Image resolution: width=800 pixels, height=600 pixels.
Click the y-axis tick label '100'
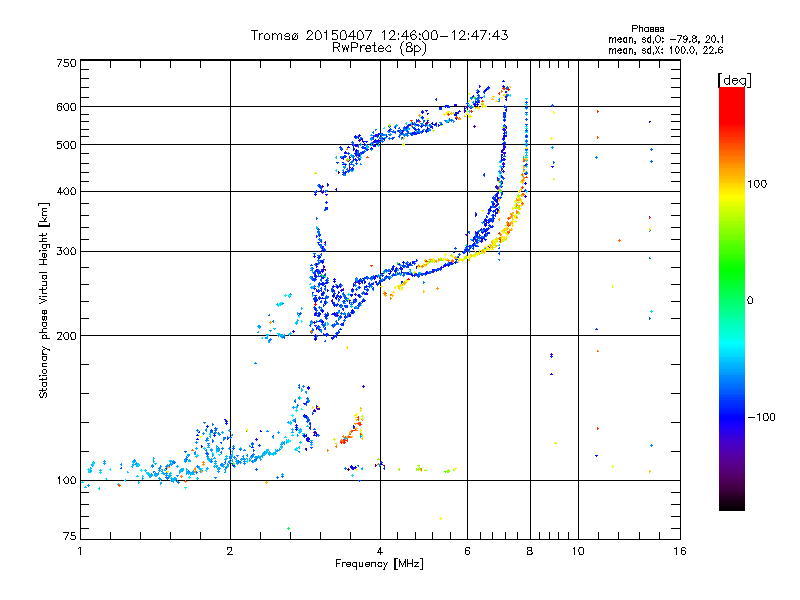[x=66, y=481]
